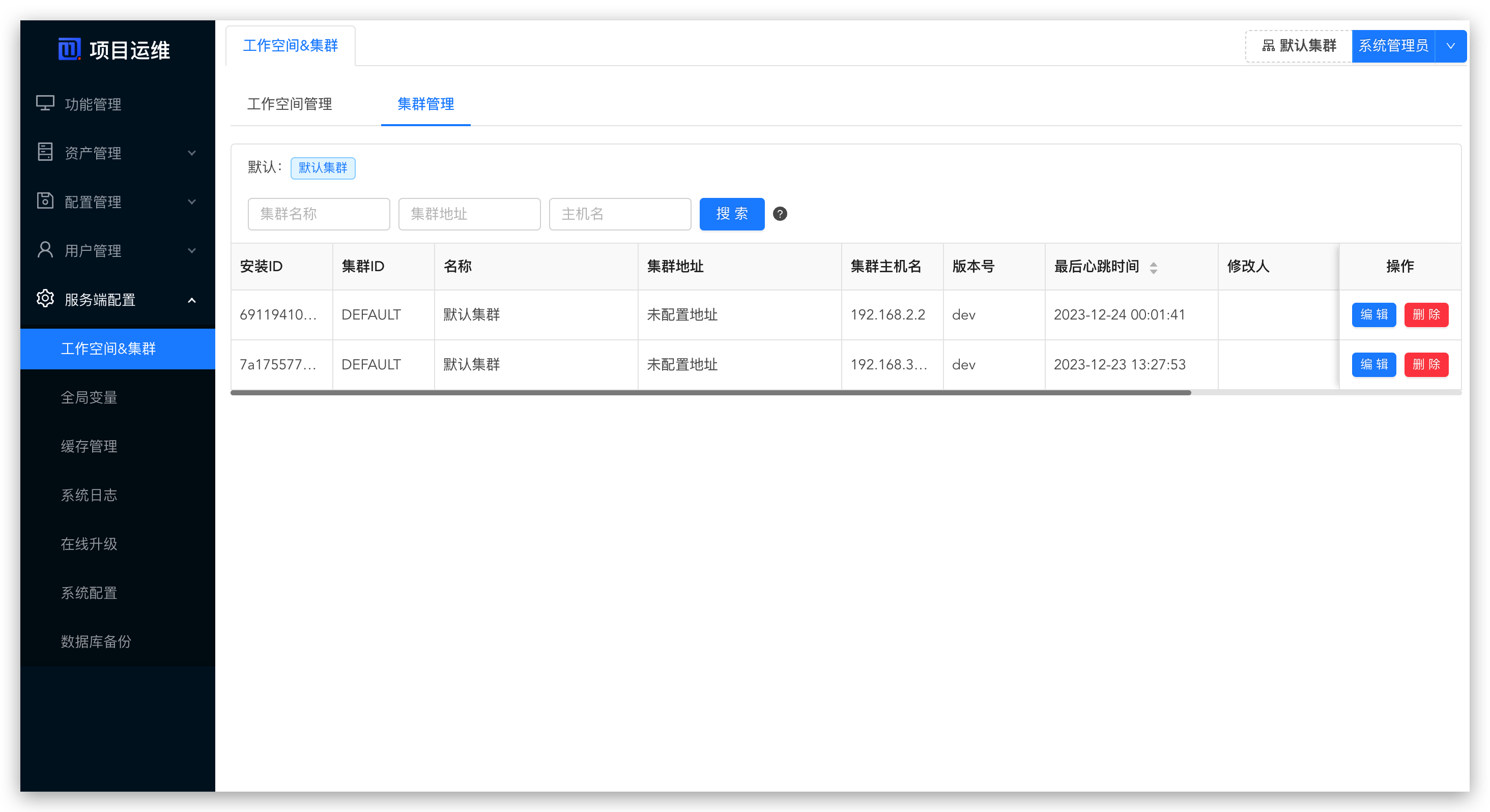The width and height of the screenshot is (1490, 812).
Task: Select the 集群管理 tab
Action: click(x=426, y=105)
